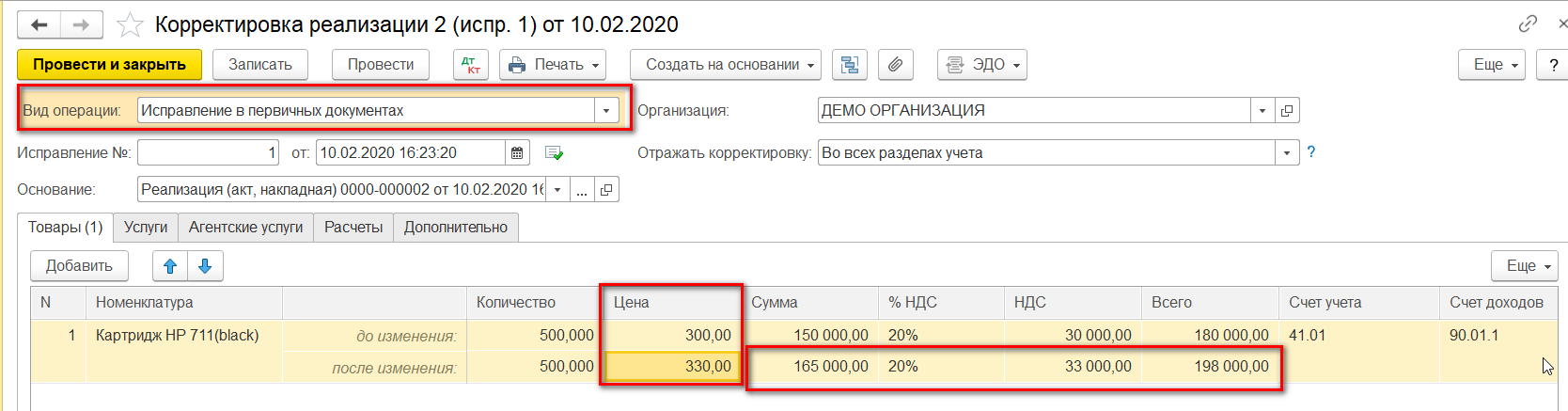The image size is (1568, 411).
Task: Move row up with blue arrow
Action: (170, 266)
